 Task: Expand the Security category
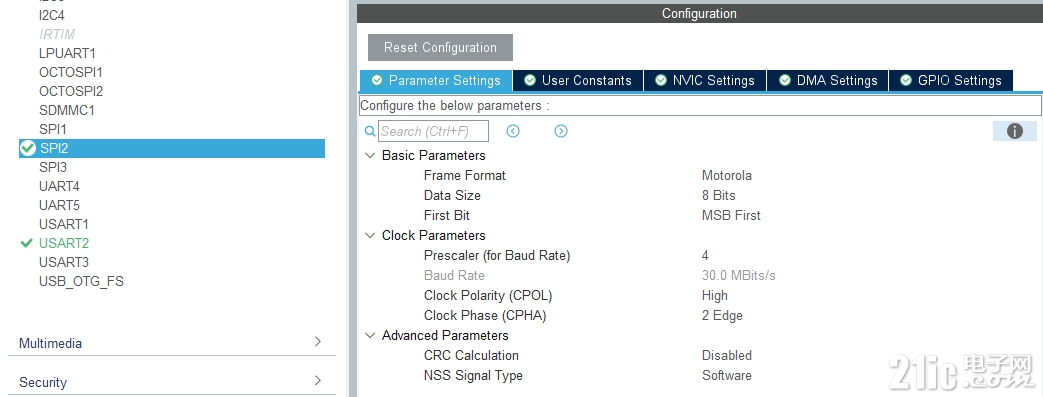coord(317,380)
